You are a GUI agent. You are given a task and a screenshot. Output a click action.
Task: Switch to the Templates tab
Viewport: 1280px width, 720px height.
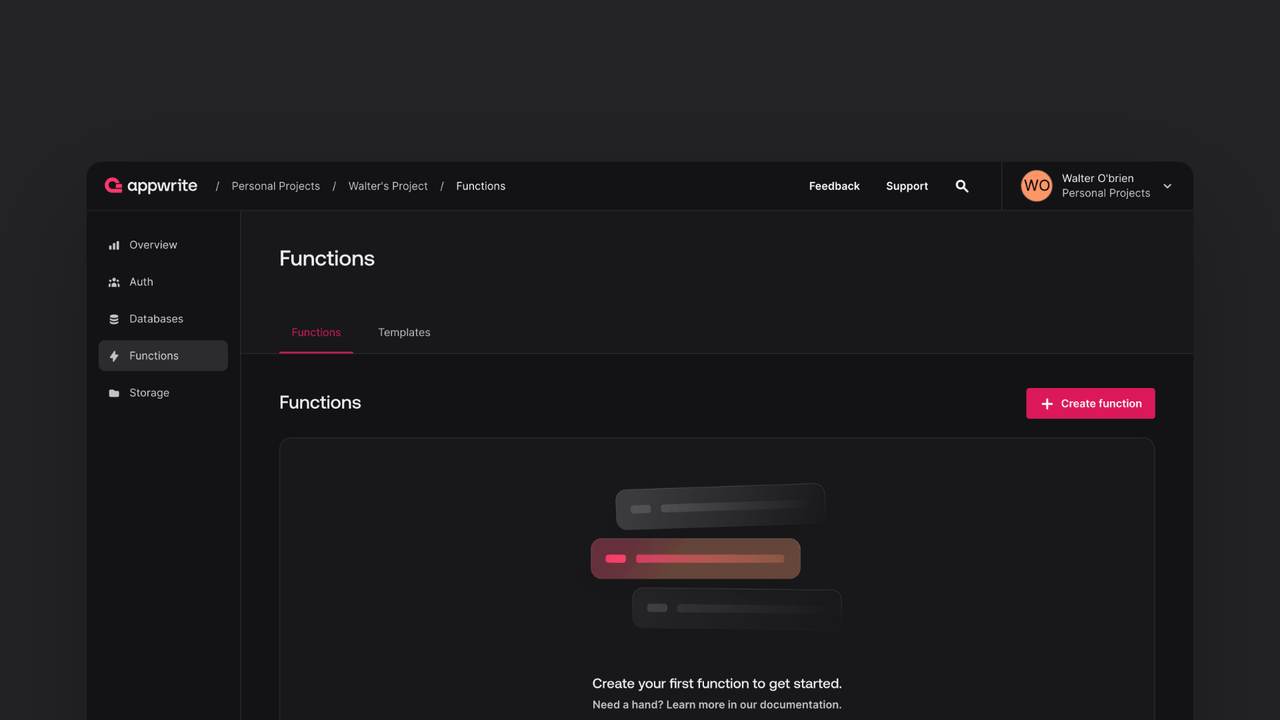pos(404,332)
